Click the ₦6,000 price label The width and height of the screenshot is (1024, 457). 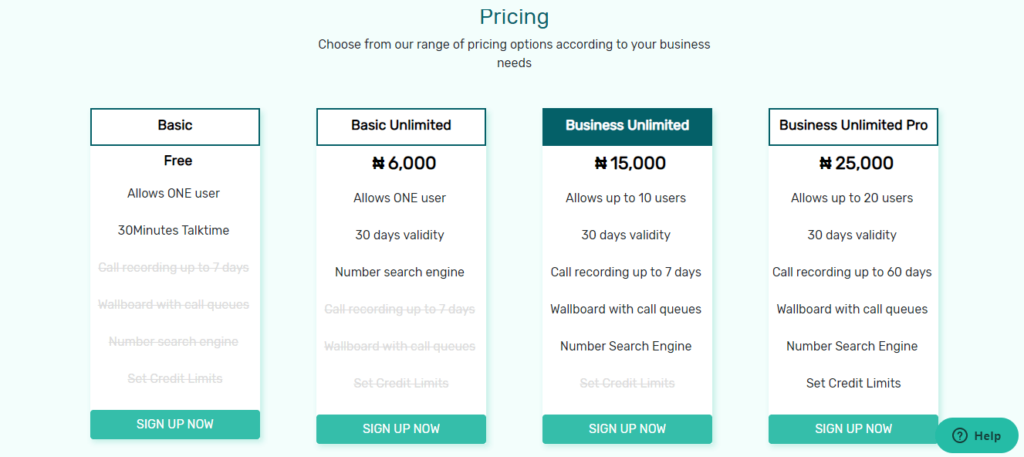coord(403,163)
